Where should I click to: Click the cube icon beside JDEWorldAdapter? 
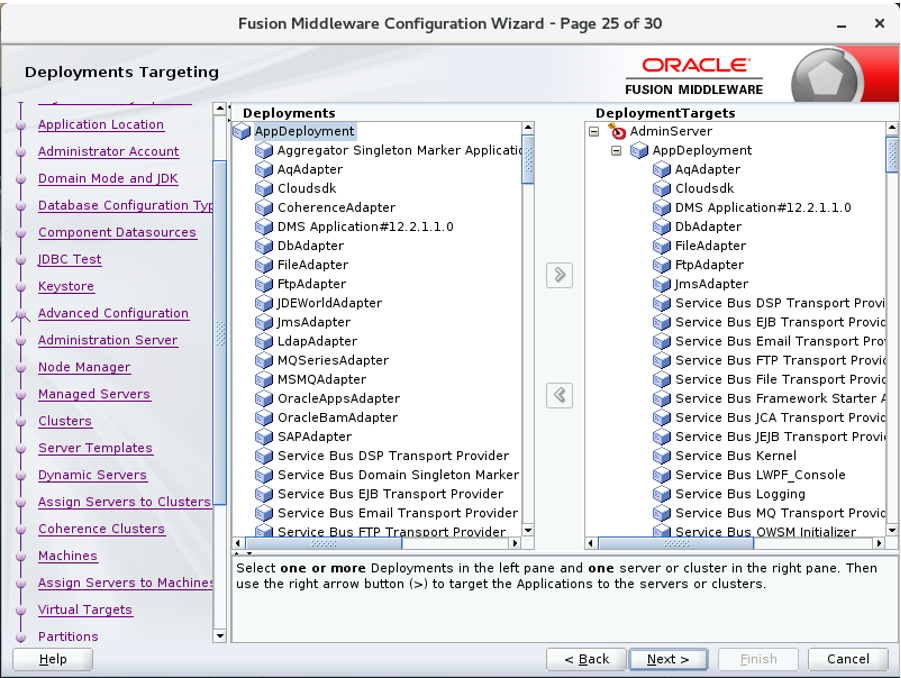(264, 303)
